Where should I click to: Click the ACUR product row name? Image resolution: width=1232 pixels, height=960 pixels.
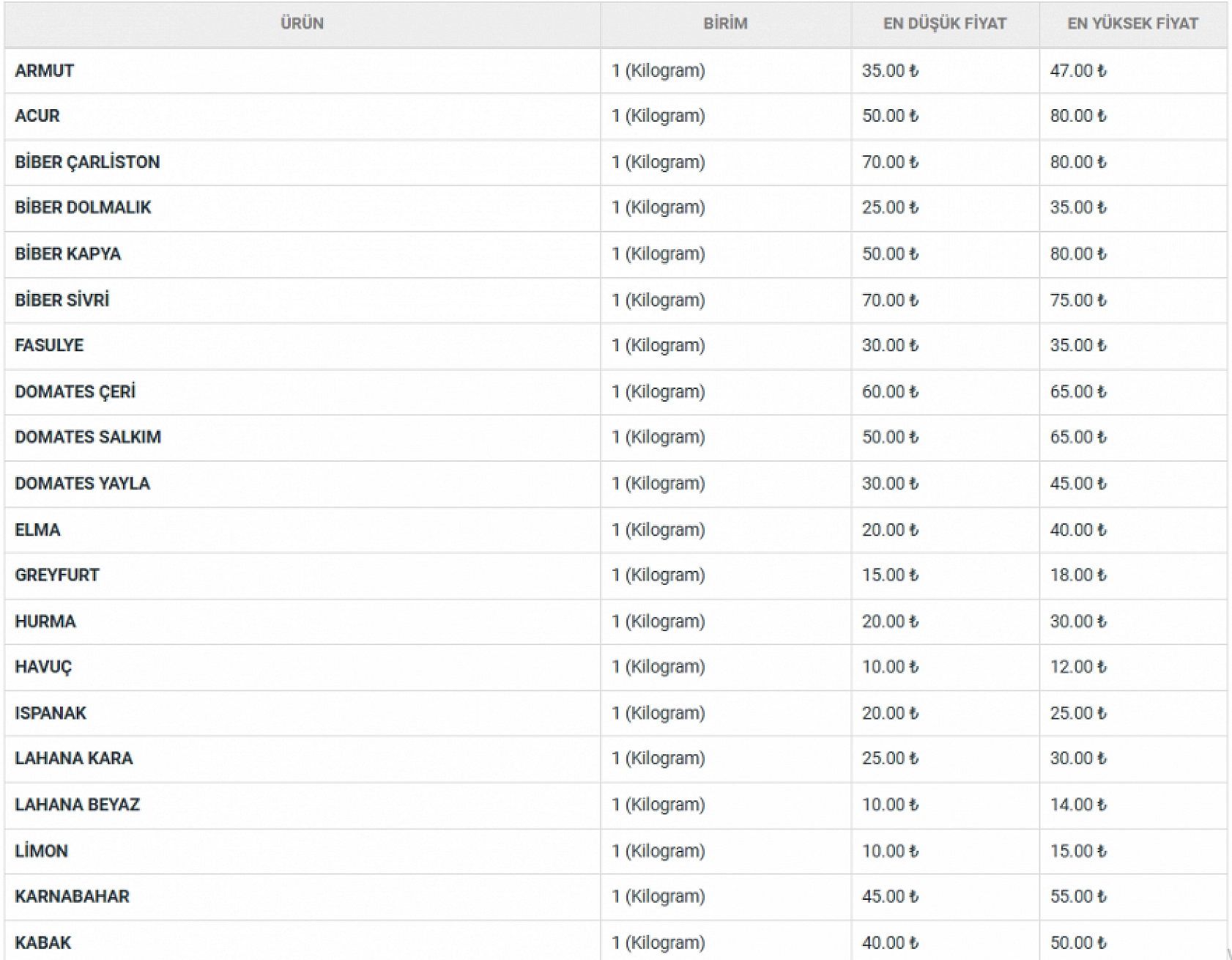point(37,116)
